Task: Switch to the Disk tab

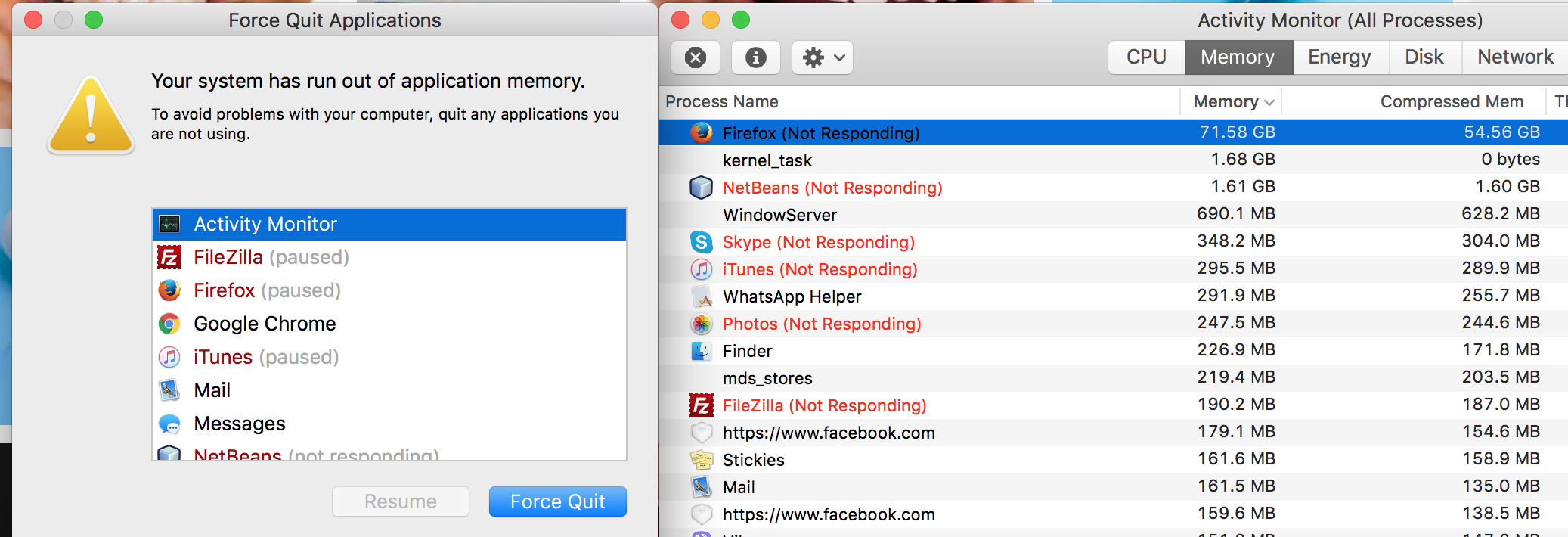Action: point(1424,57)
